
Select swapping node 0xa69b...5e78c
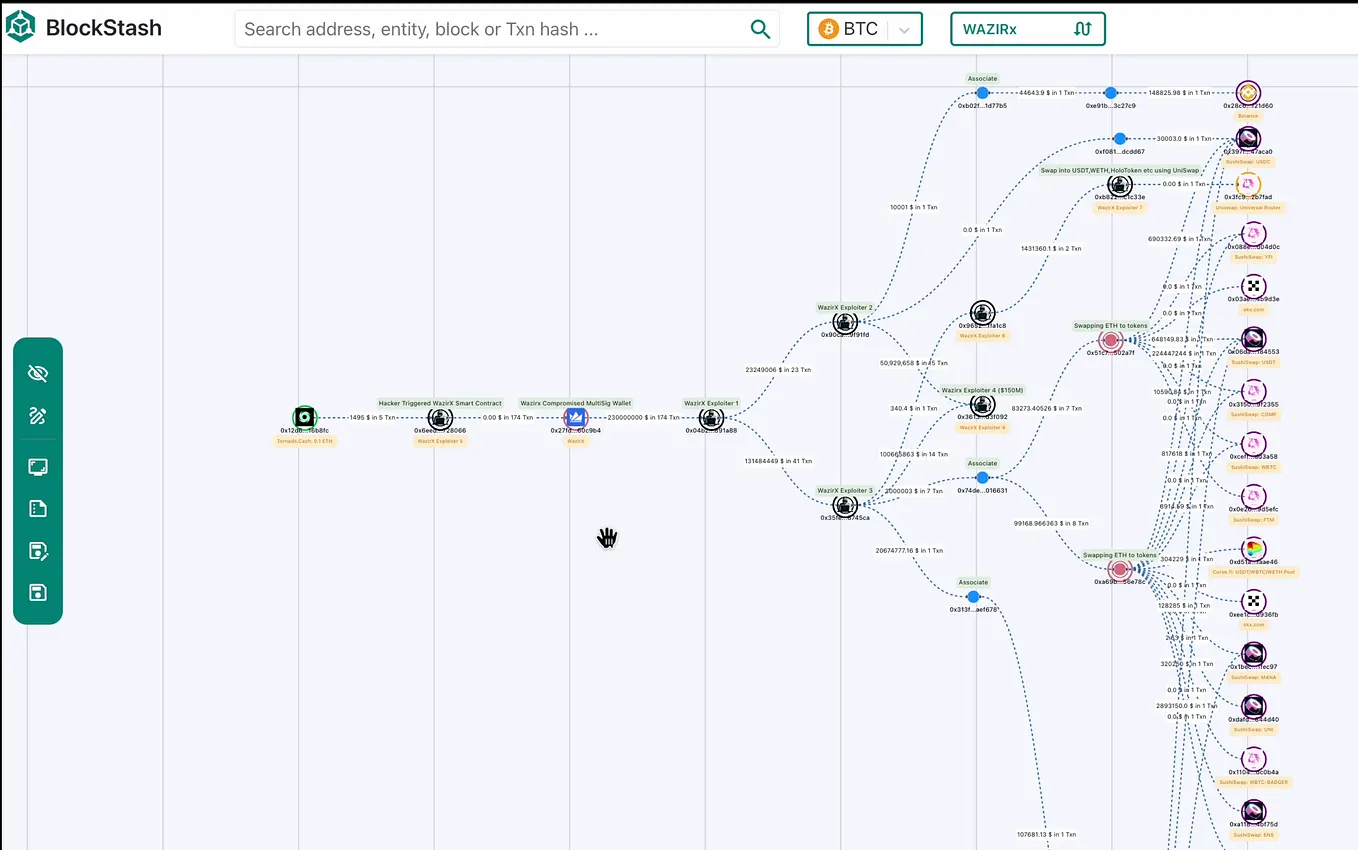(1120, 569)
